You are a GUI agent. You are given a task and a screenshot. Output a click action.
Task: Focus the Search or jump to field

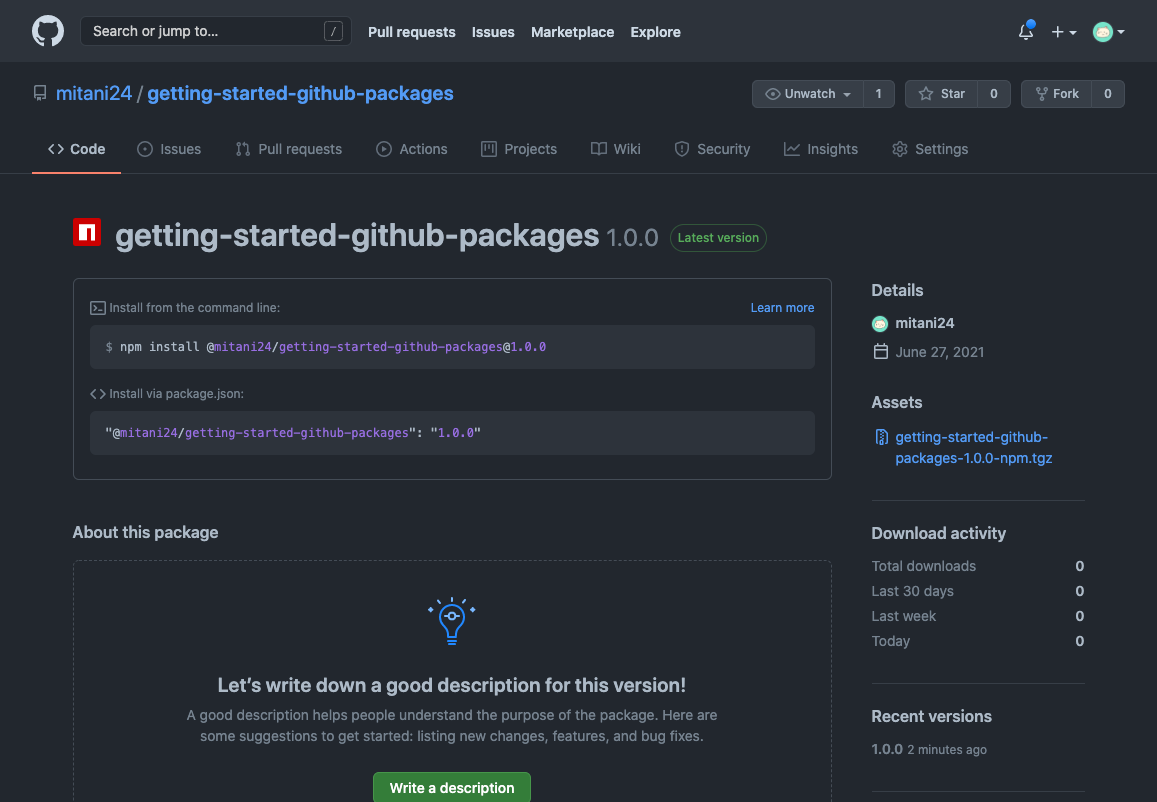(x=215, y=31)
